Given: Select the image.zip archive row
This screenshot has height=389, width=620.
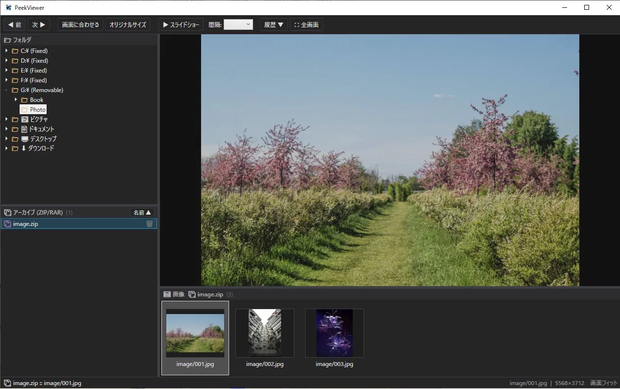Looking at the screenshot, I should tap(79, 224).
